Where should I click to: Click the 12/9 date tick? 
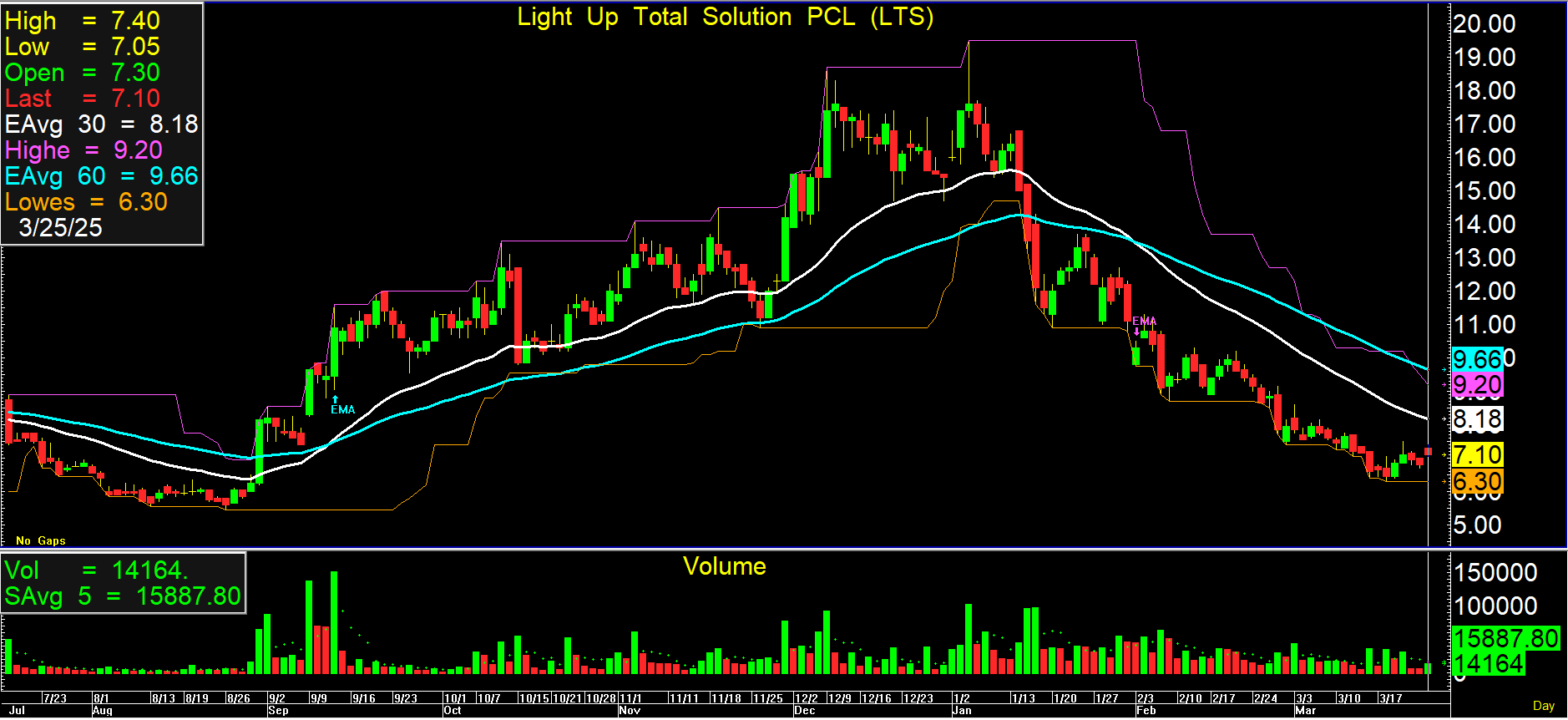click(840, 698)
